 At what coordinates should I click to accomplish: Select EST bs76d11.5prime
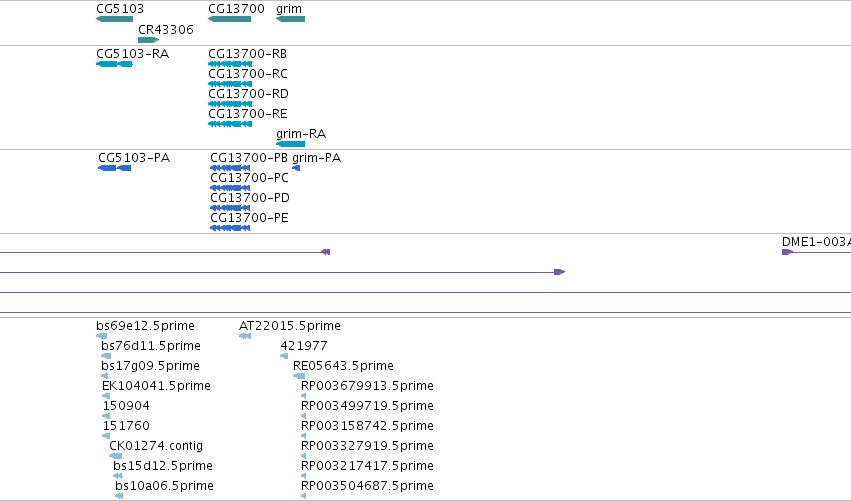pos(151,346)
